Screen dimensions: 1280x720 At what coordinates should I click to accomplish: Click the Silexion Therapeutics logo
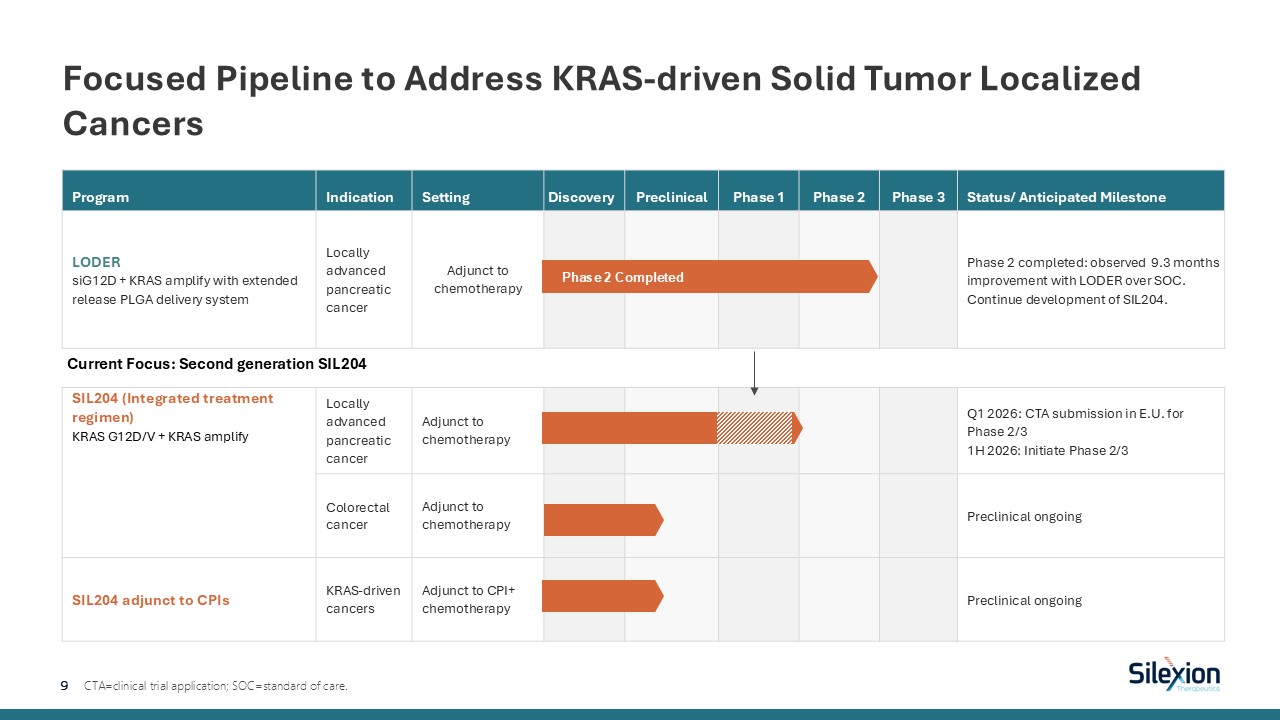(x=1174, y=675)
